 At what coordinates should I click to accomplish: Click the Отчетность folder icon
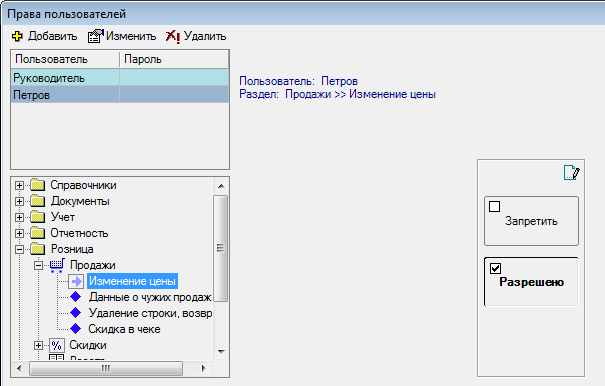tap(38, 233)
